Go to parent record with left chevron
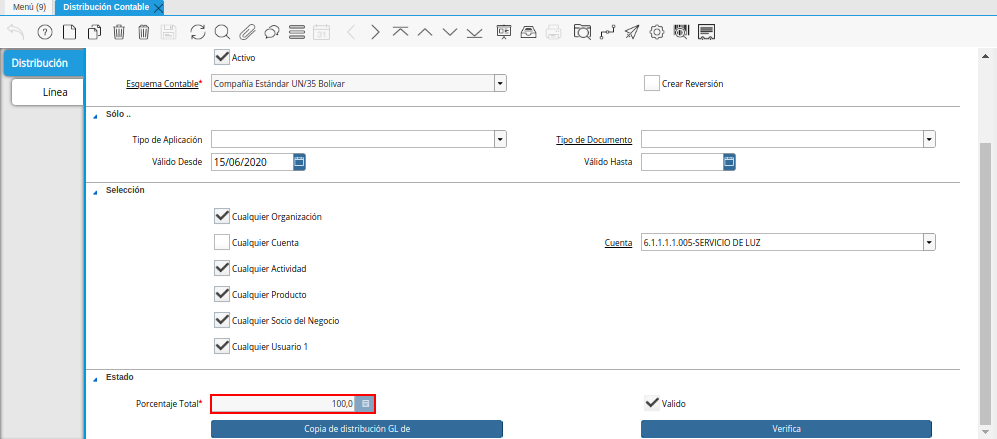 tap(351, 32)
